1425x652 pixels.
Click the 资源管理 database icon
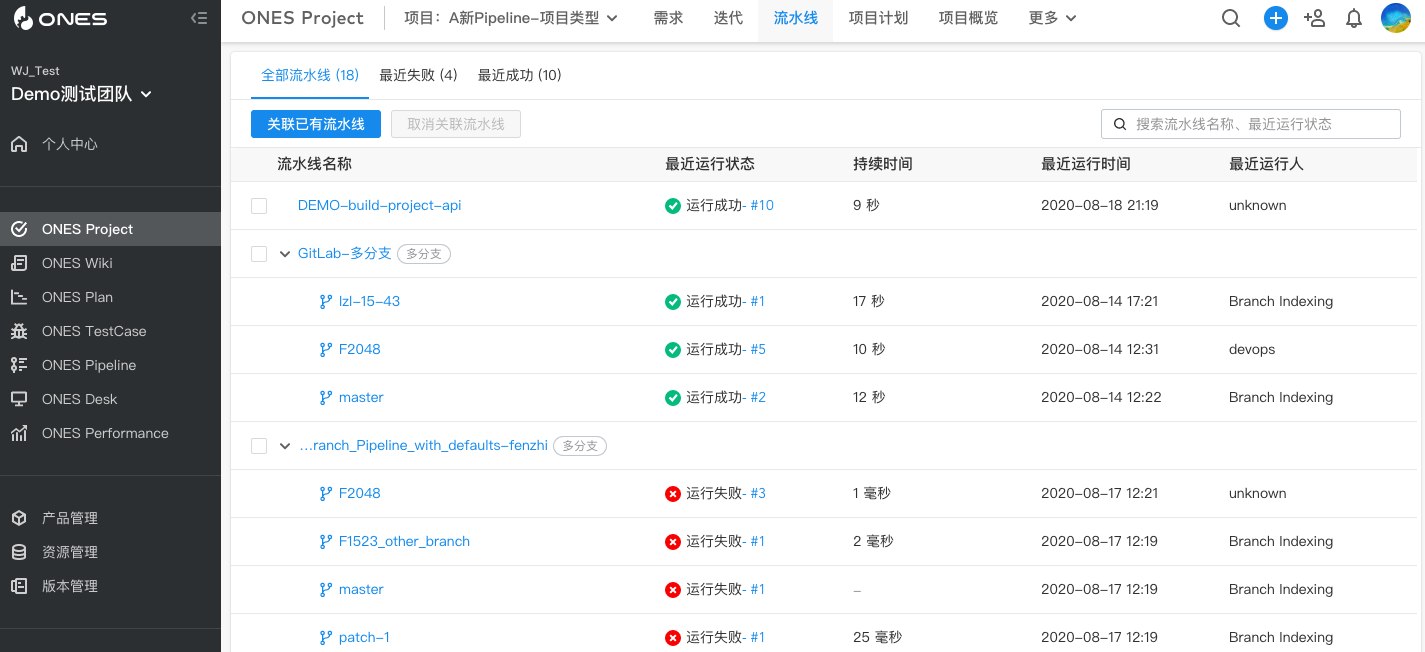pyautogui.click(x=19, y=552)
